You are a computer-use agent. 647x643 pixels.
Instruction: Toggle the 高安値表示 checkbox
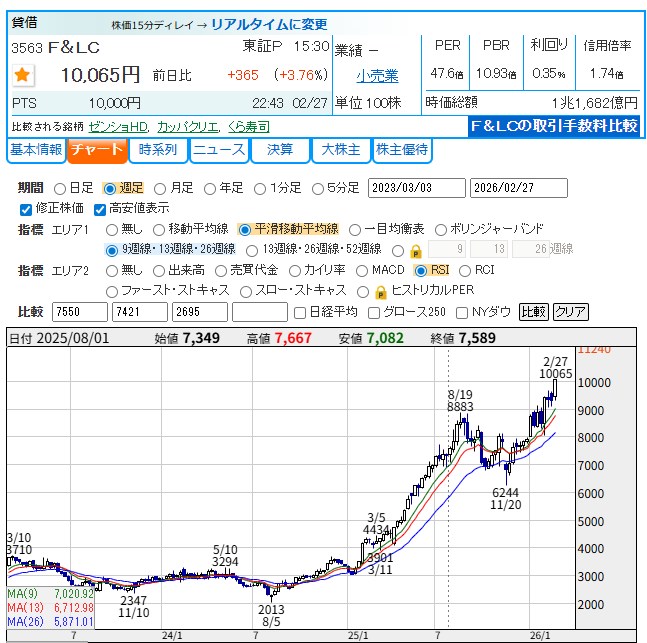[x=100, y=209]
